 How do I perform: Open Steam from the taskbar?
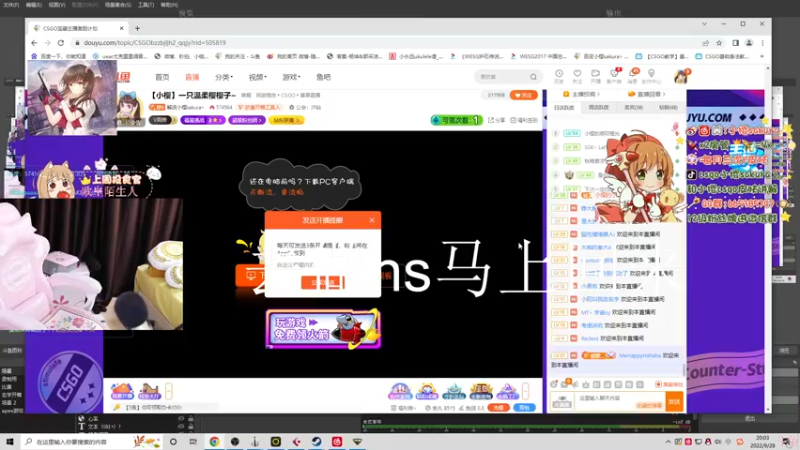tap(316, 442)
